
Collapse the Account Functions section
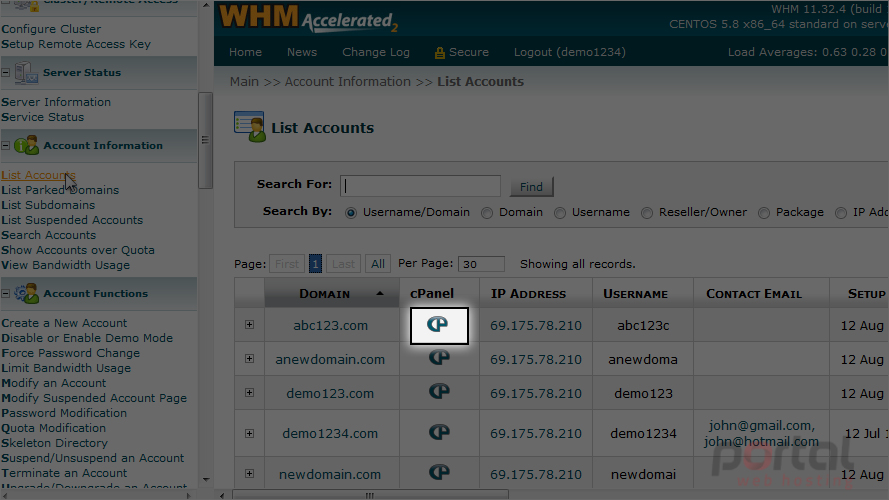pyautogui.click(x=6, y=293)
